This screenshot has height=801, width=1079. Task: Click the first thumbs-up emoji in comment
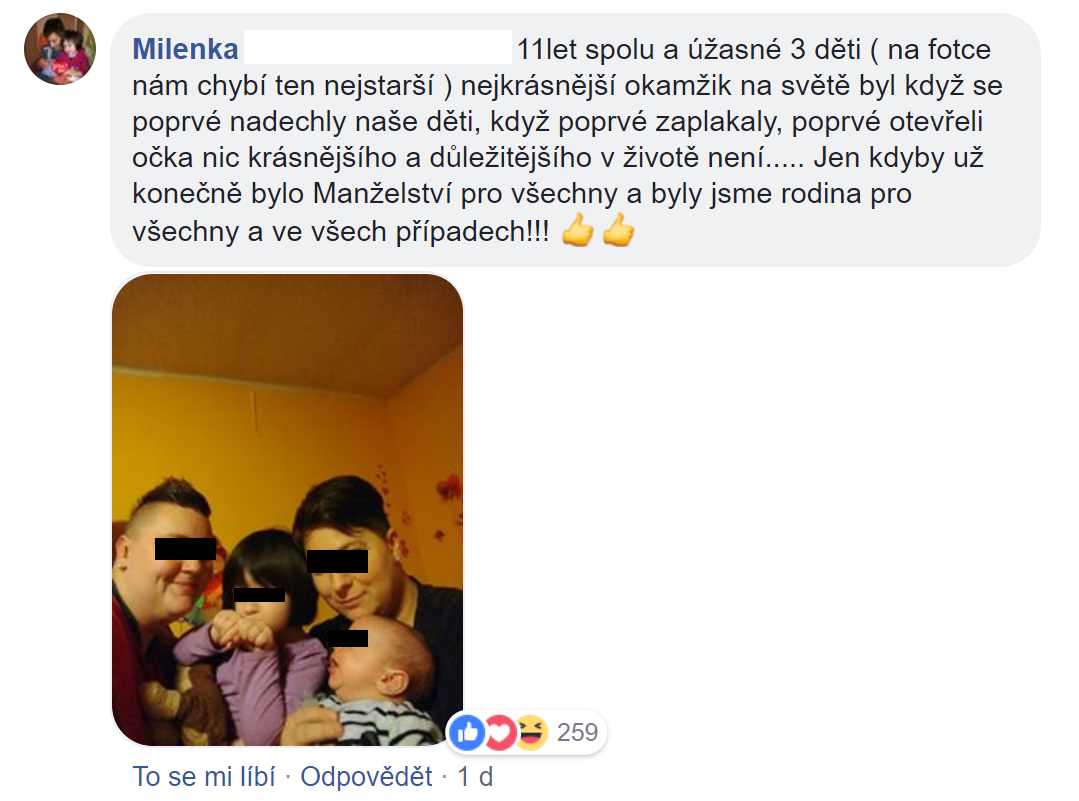click(x=578, y=230)
